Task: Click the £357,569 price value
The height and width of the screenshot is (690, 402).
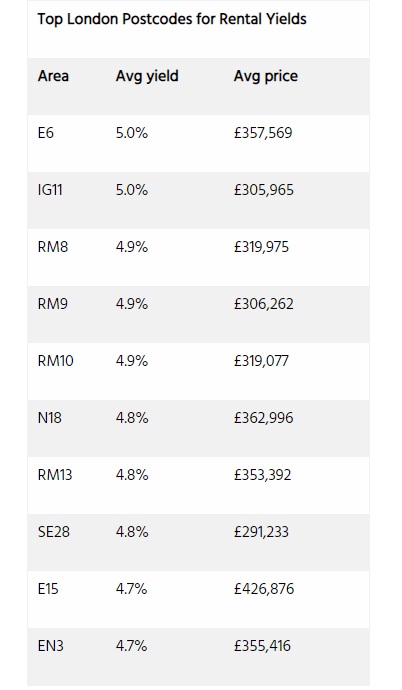Action: (263, 133)
